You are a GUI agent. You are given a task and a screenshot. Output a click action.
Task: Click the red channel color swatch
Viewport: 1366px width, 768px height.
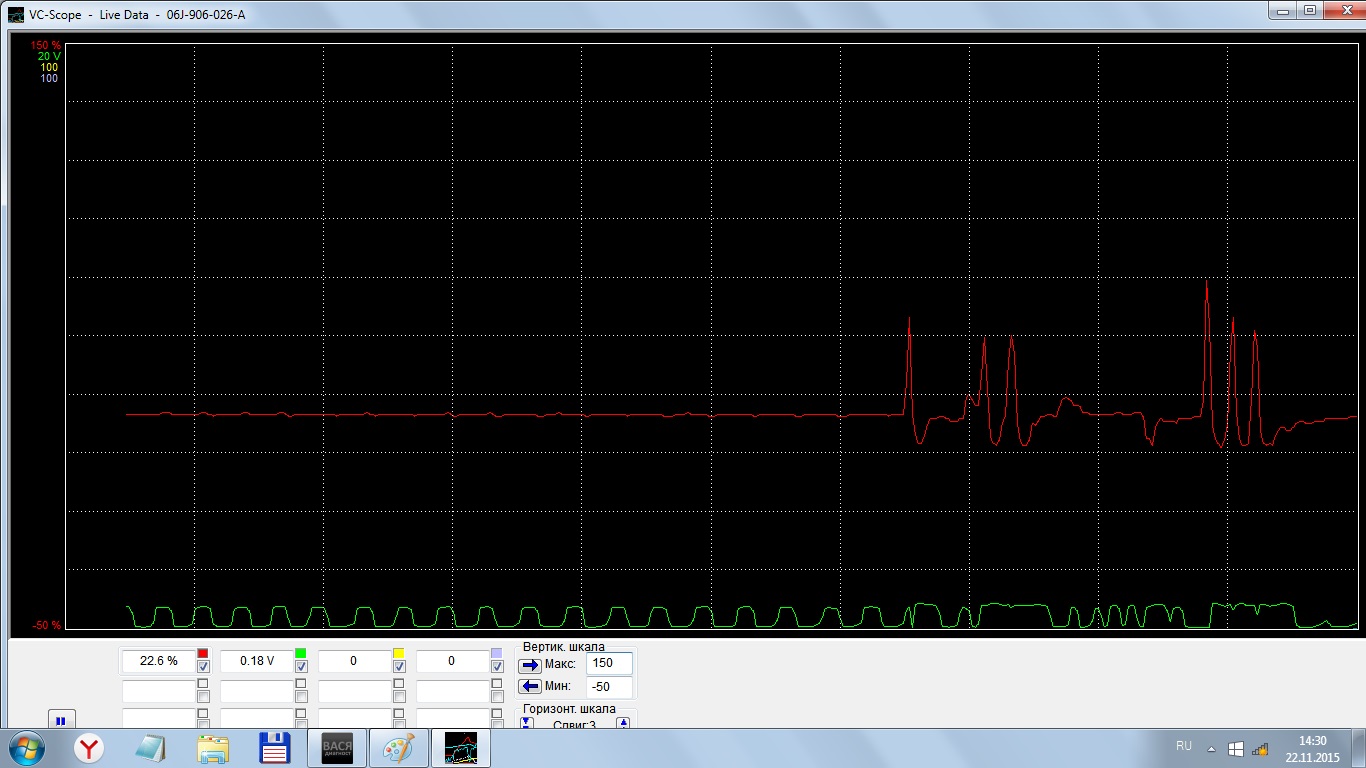click(x=203, y=653)
